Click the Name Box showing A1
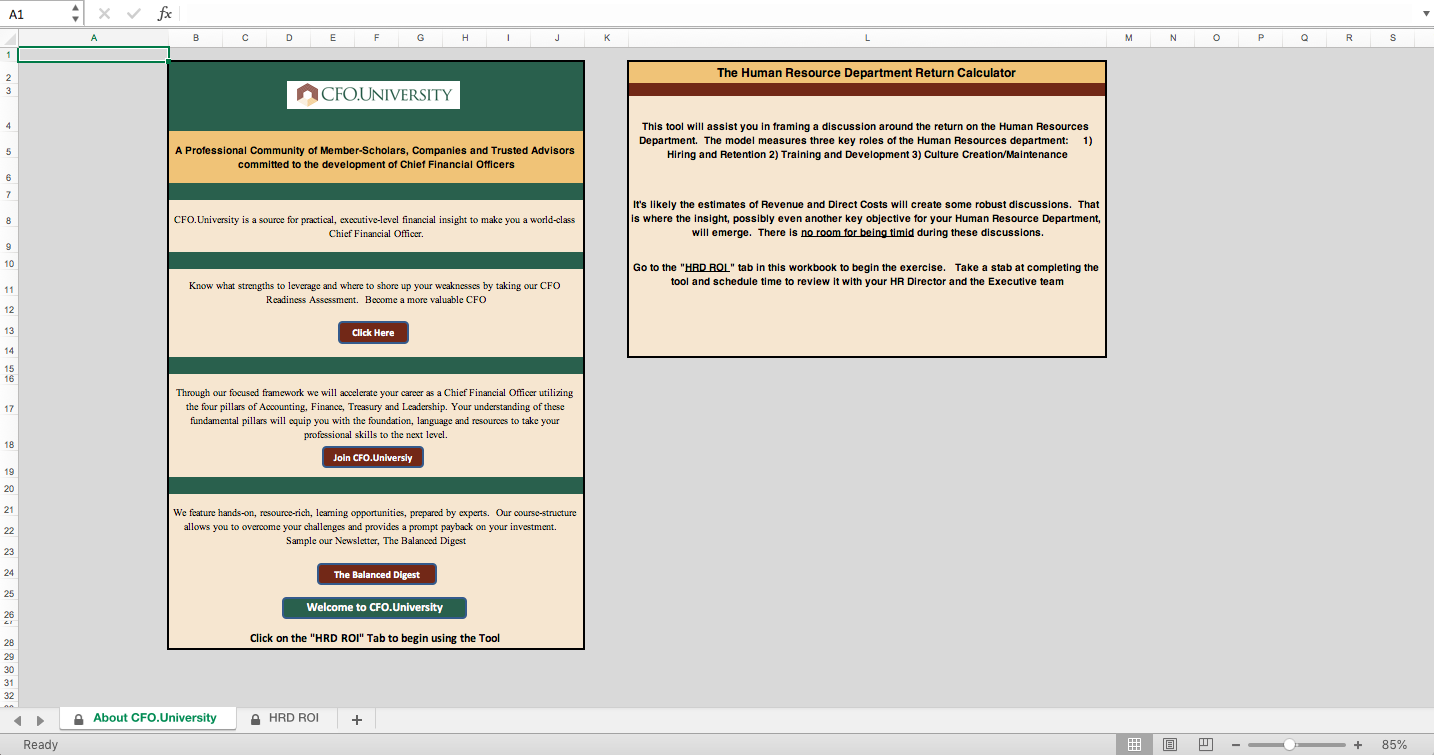 tap(35, 14)
